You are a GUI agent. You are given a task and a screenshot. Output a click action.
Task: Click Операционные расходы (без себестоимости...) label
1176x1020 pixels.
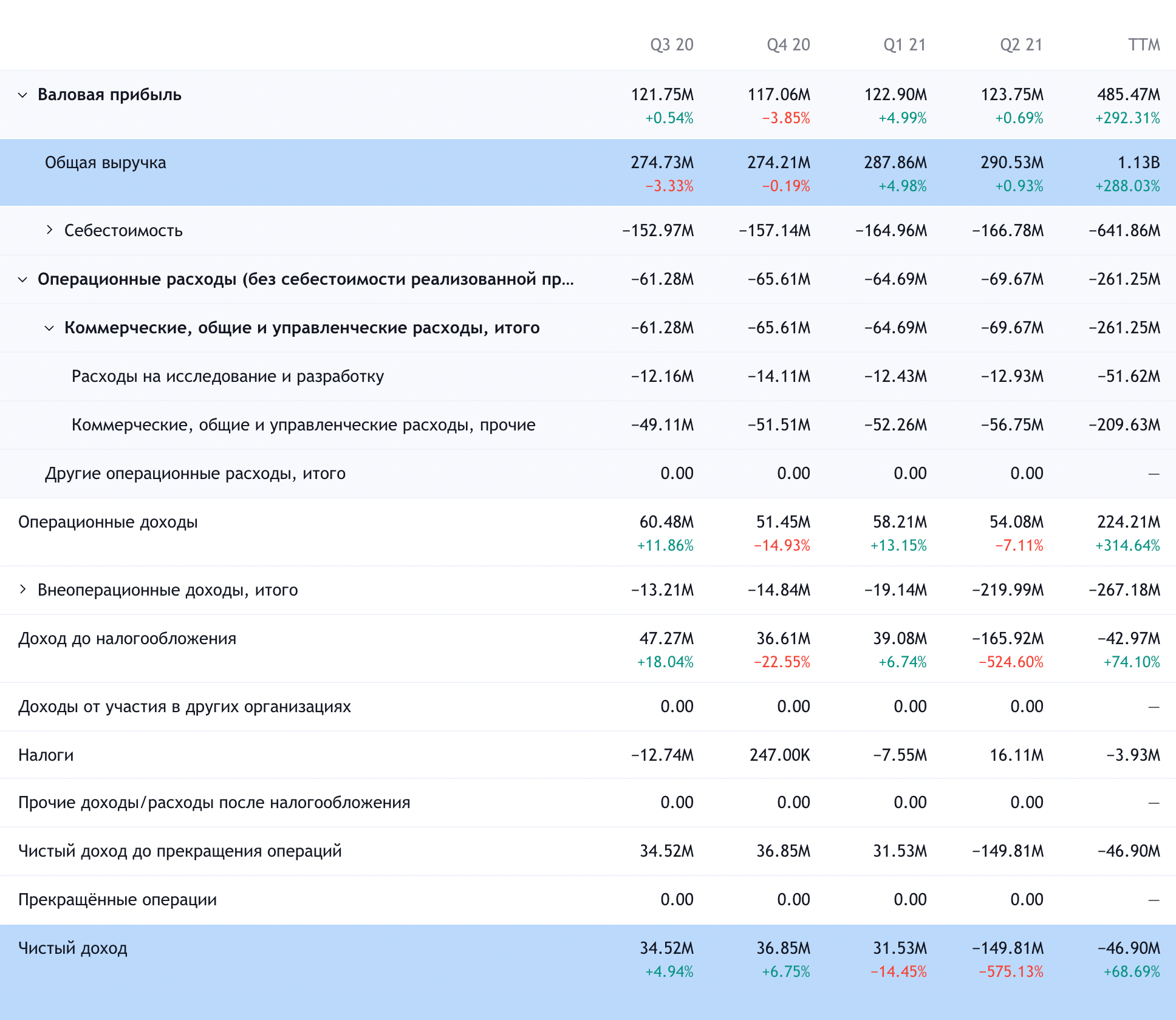(306, 279)
